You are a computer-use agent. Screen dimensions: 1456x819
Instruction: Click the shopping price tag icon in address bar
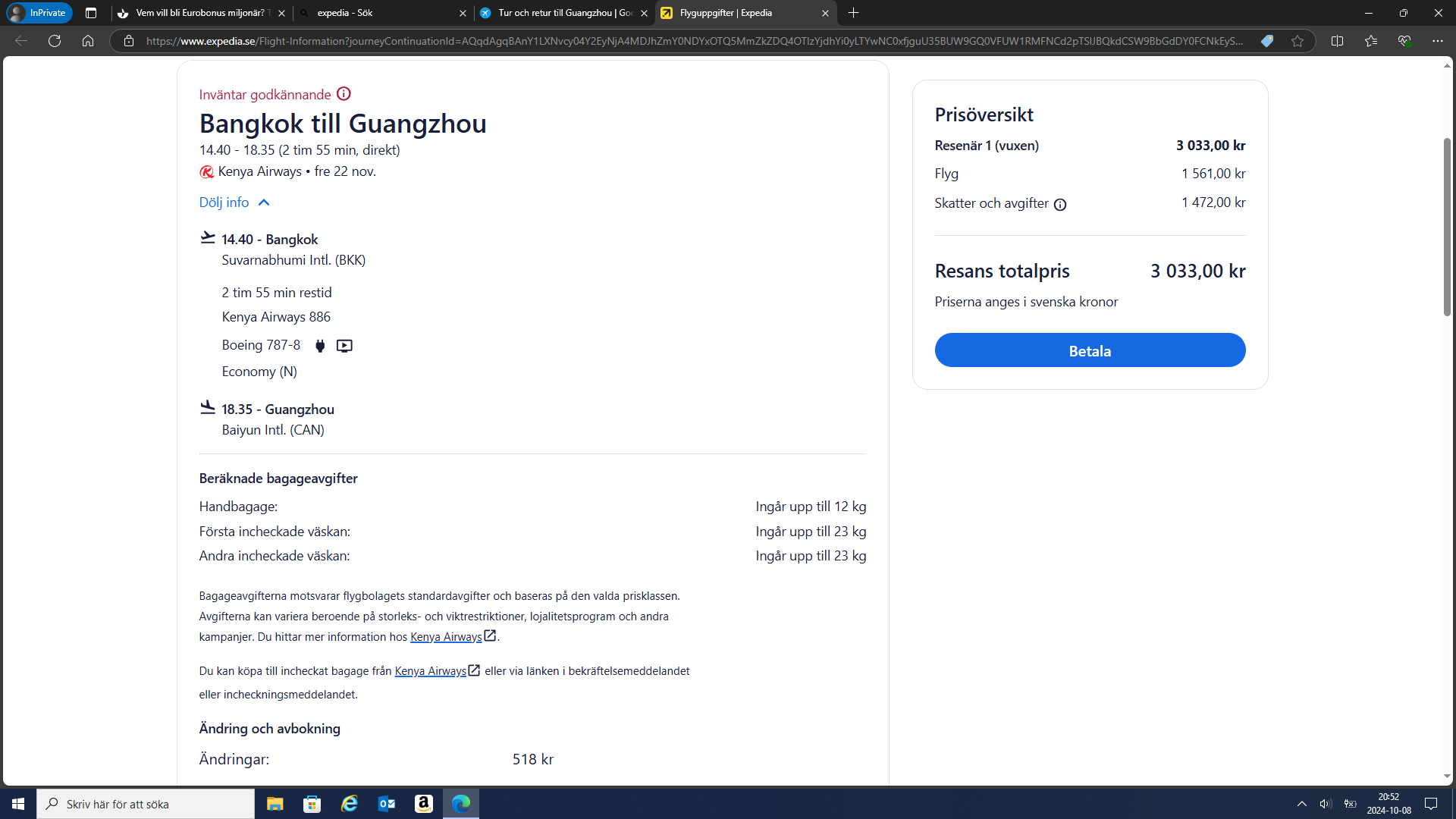click(x=1266, y=41)
